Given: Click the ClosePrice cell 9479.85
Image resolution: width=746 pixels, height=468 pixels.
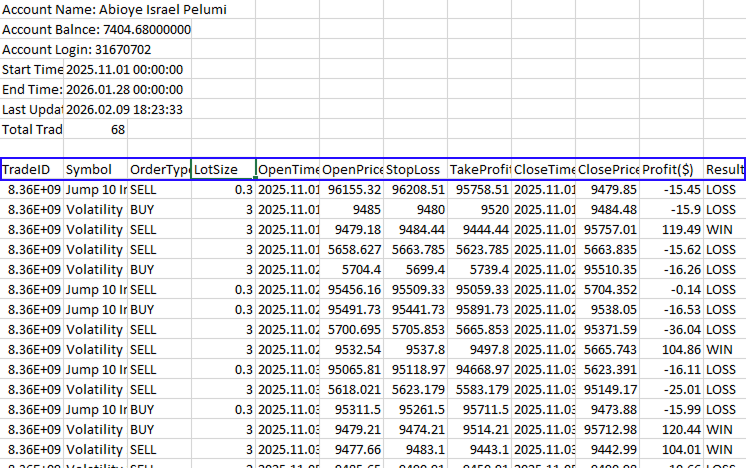Looking at the screenshot, I should click(x=607, y=189).
